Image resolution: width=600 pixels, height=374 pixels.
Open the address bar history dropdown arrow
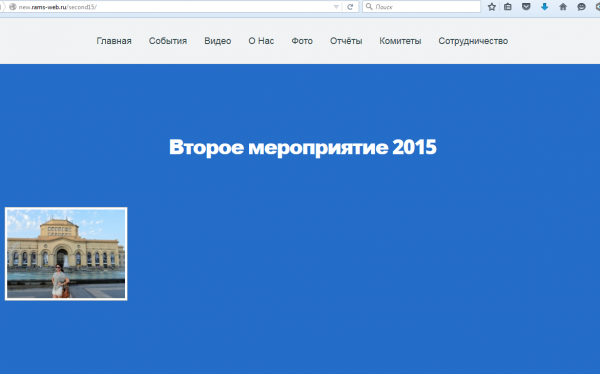click(336, 7)
